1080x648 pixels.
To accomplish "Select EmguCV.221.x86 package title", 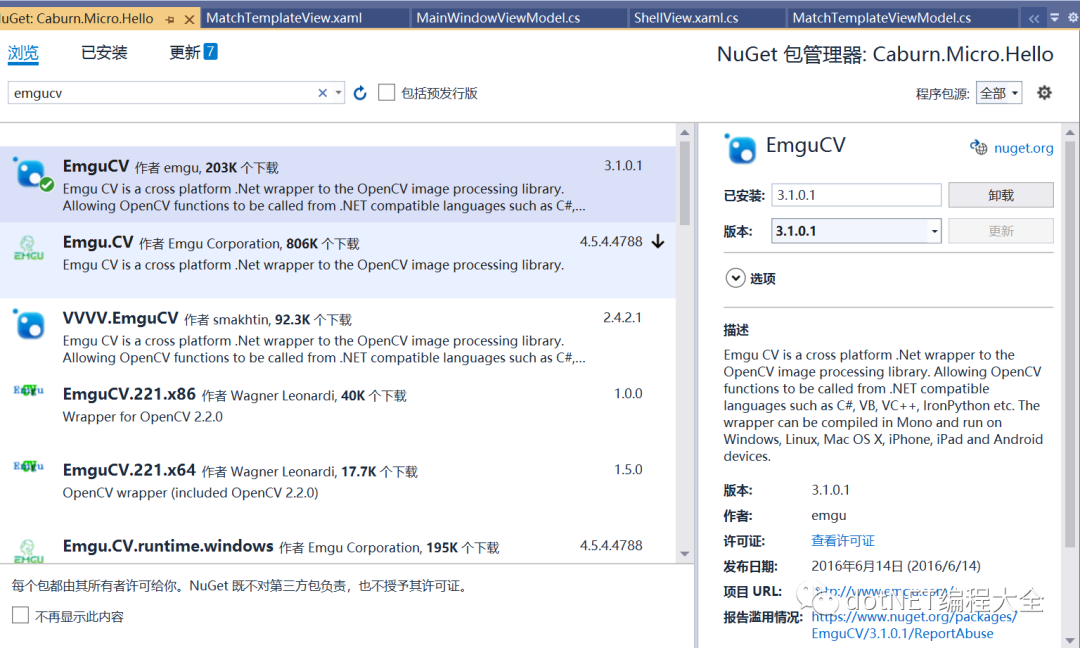I will coord(129,394).
